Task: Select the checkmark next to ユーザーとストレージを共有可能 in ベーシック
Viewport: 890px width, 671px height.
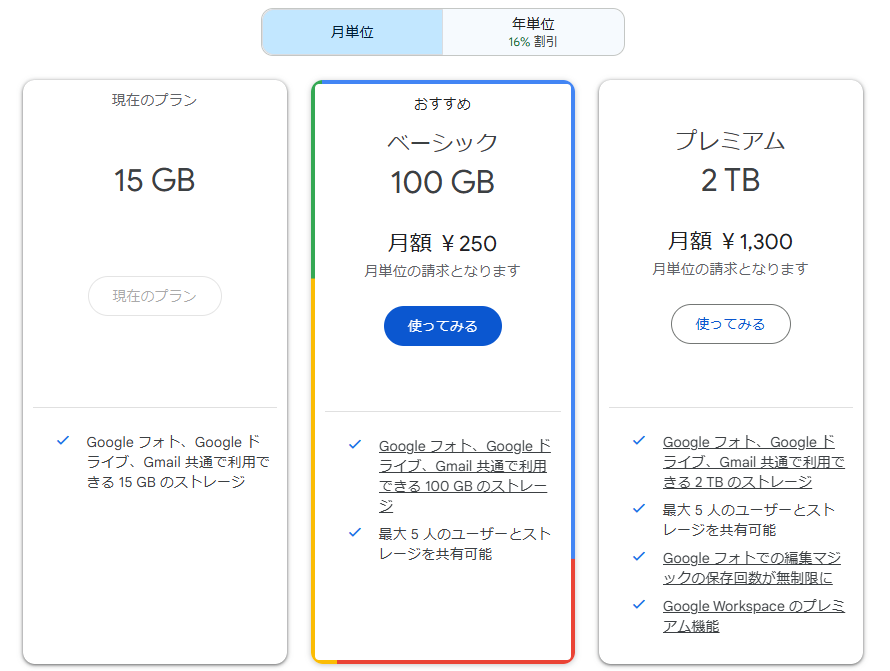Action: tap(354, 533)
